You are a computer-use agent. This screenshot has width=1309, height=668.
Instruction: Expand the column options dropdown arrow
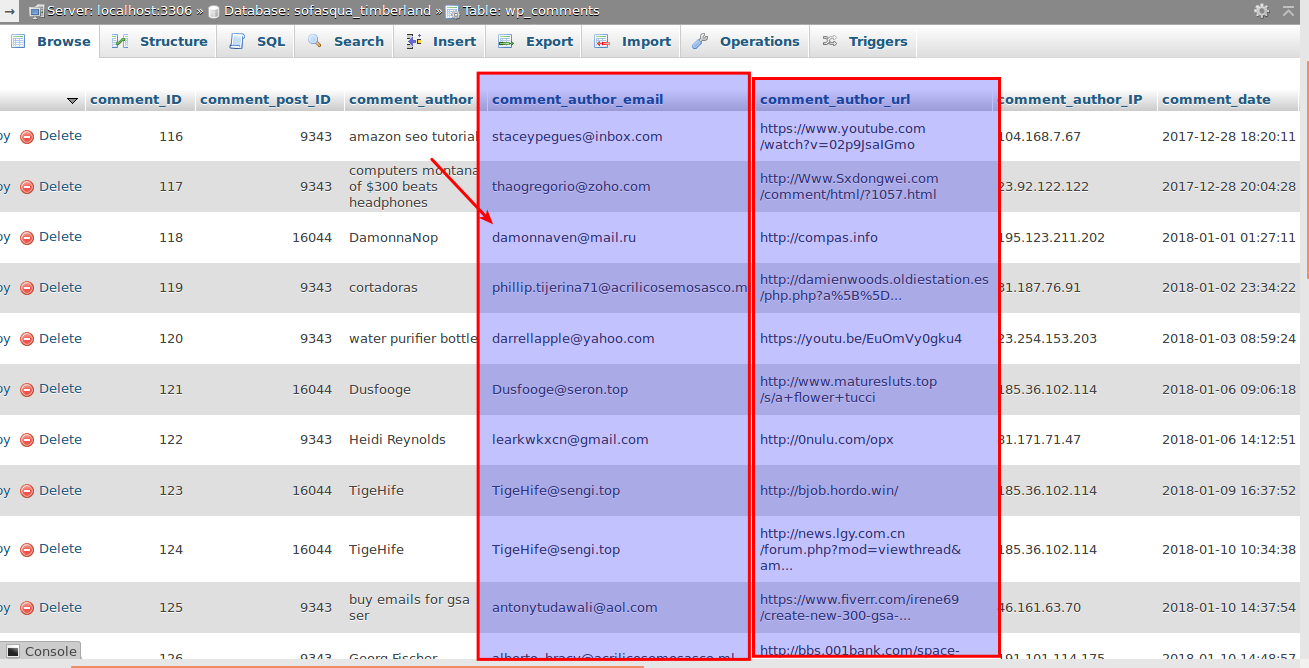point(72,101)
